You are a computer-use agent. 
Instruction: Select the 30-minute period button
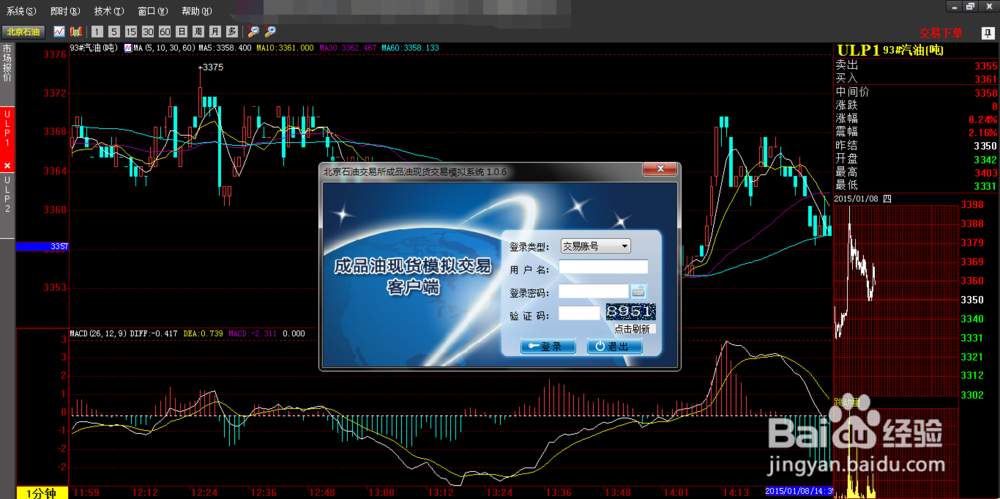[x=148, y=31]
